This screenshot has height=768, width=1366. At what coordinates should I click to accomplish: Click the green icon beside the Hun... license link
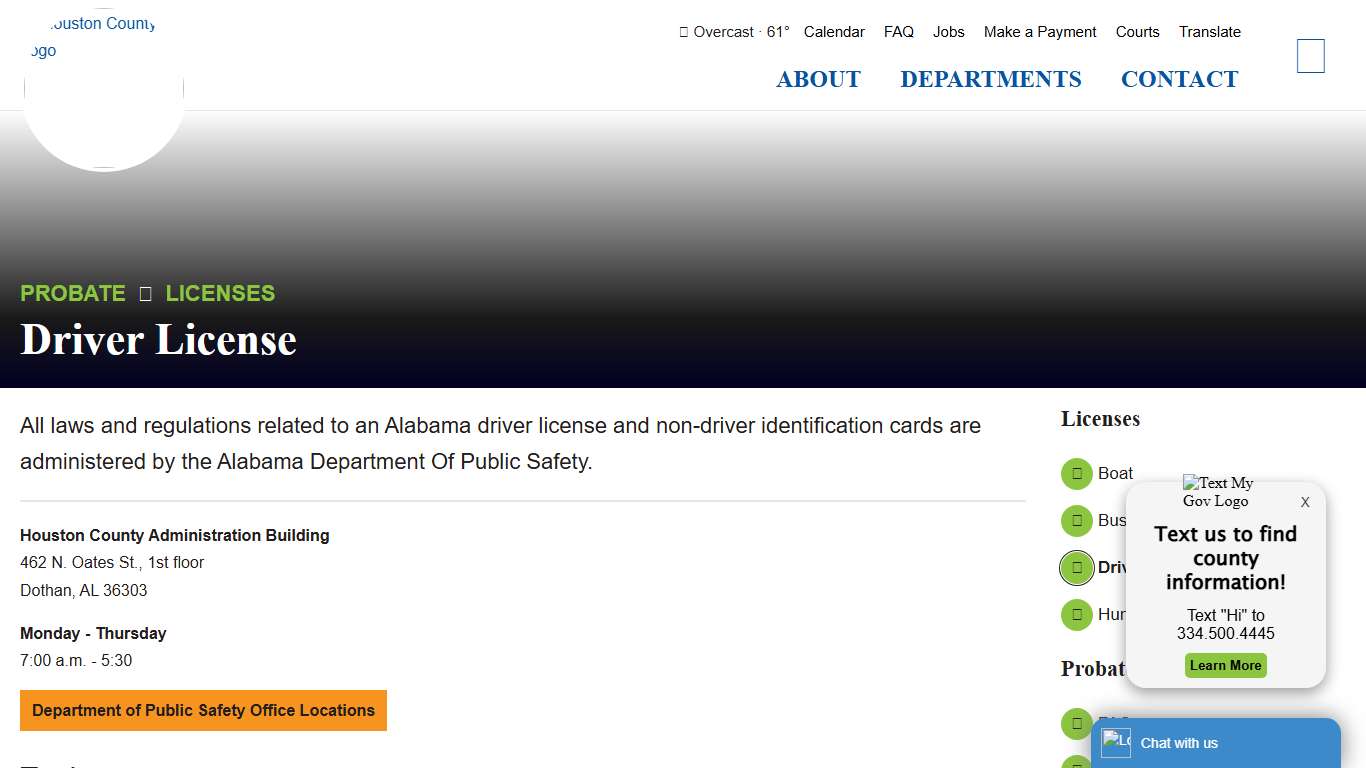click(1076, 615)
